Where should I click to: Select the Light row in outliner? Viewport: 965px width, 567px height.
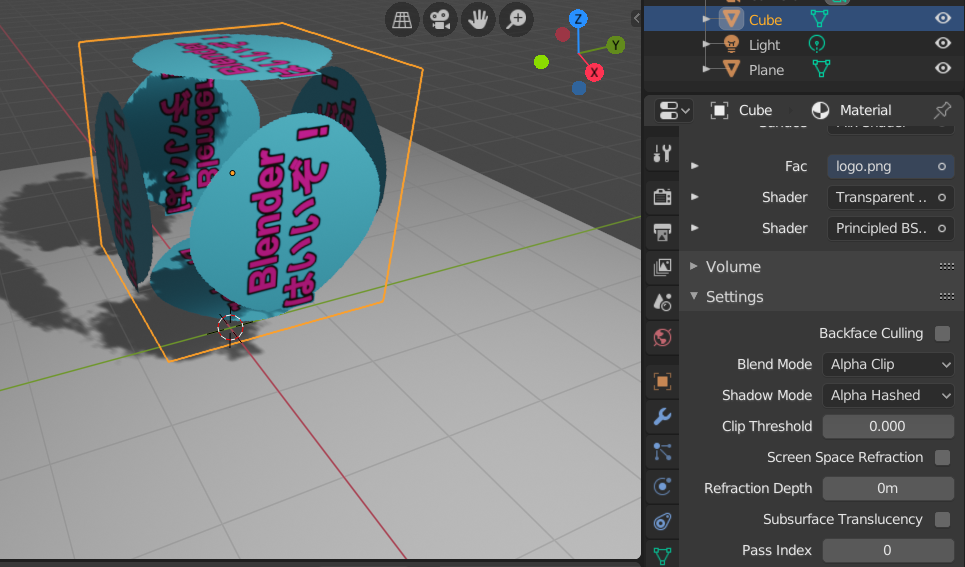pyautogui.click(x=803, y=44)
